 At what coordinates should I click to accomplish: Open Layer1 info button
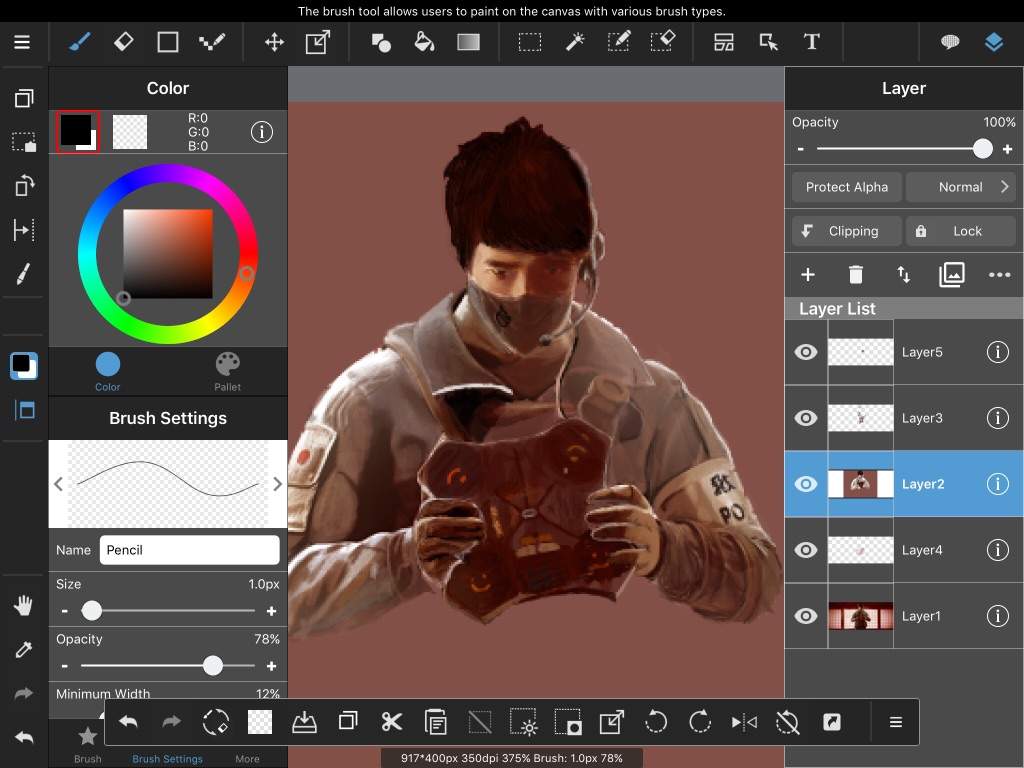[997, 616]
